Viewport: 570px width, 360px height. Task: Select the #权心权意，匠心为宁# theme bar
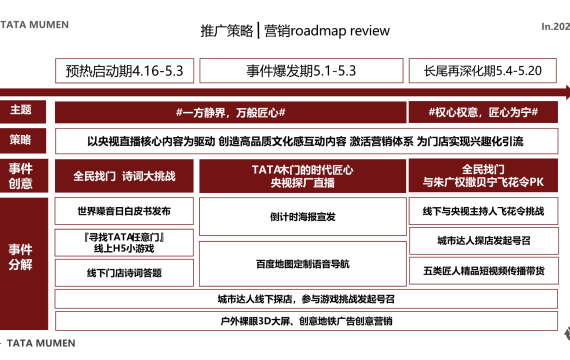pyautogui.click(x=483, y=112)
